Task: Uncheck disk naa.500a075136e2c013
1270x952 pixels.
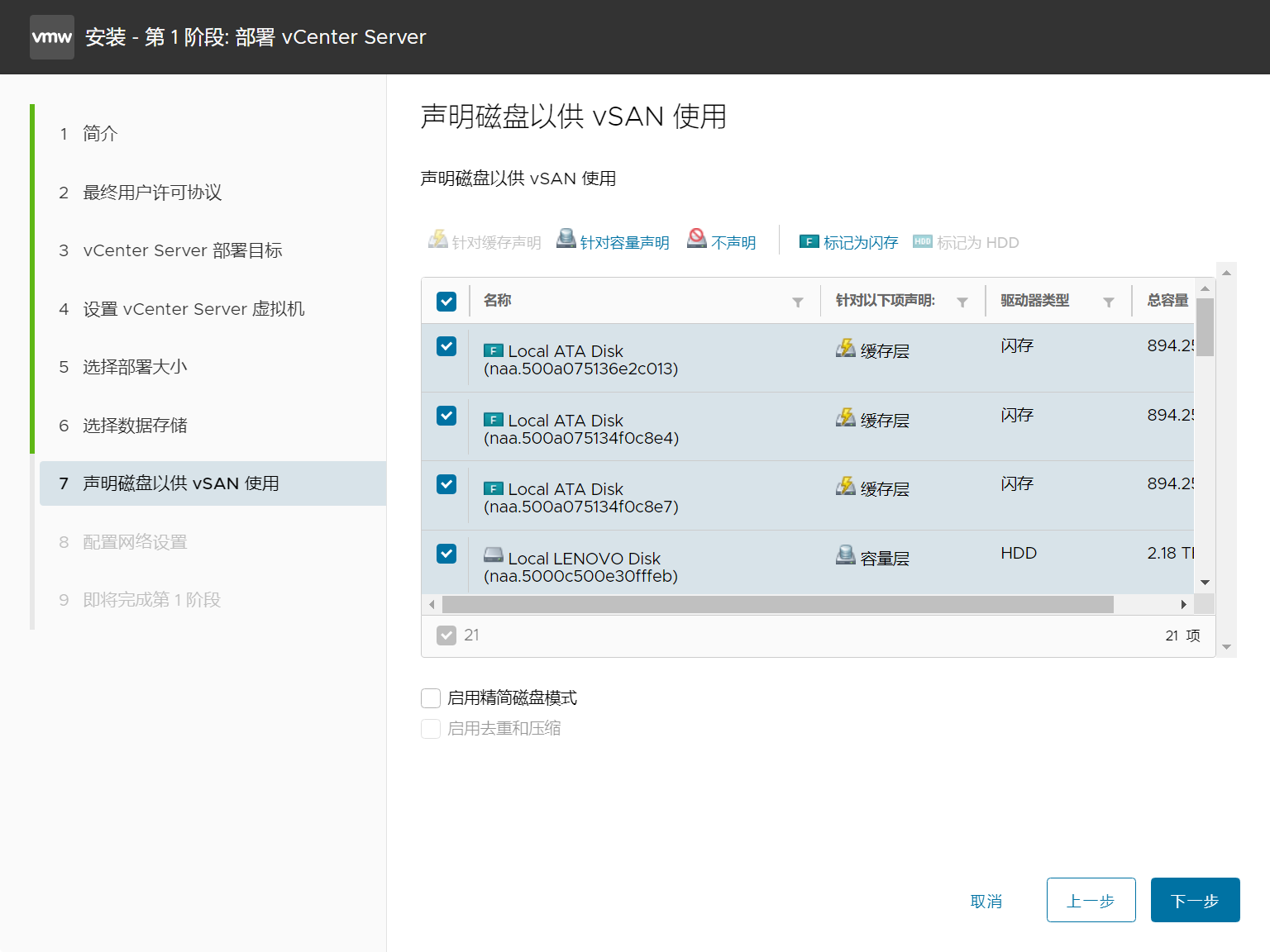Action: coord(446,346)
